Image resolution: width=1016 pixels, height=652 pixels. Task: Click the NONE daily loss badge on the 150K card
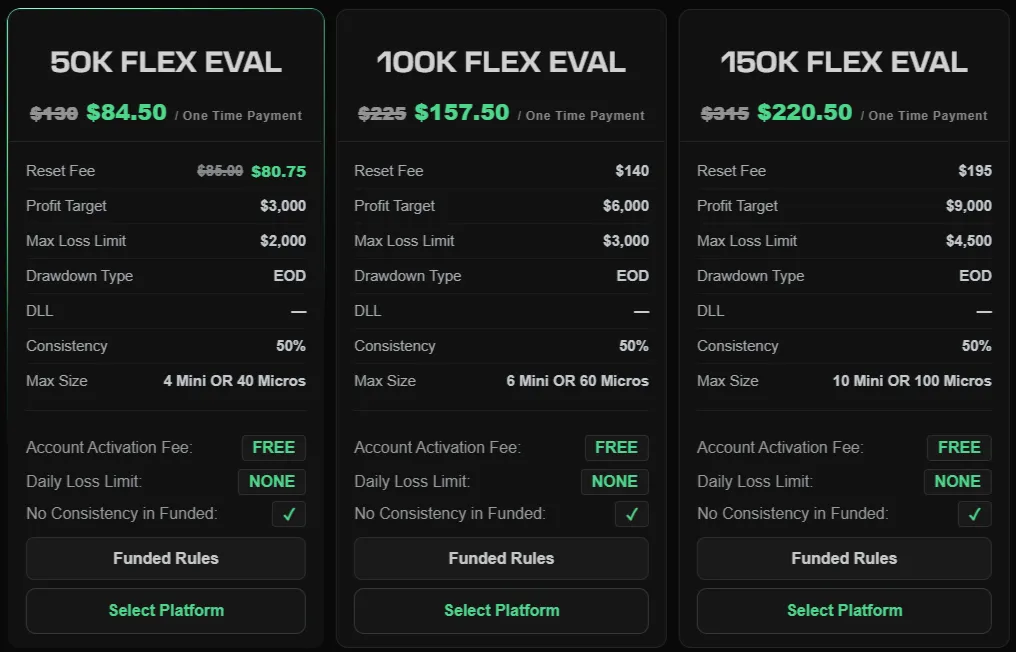click(x=958, y=482)
